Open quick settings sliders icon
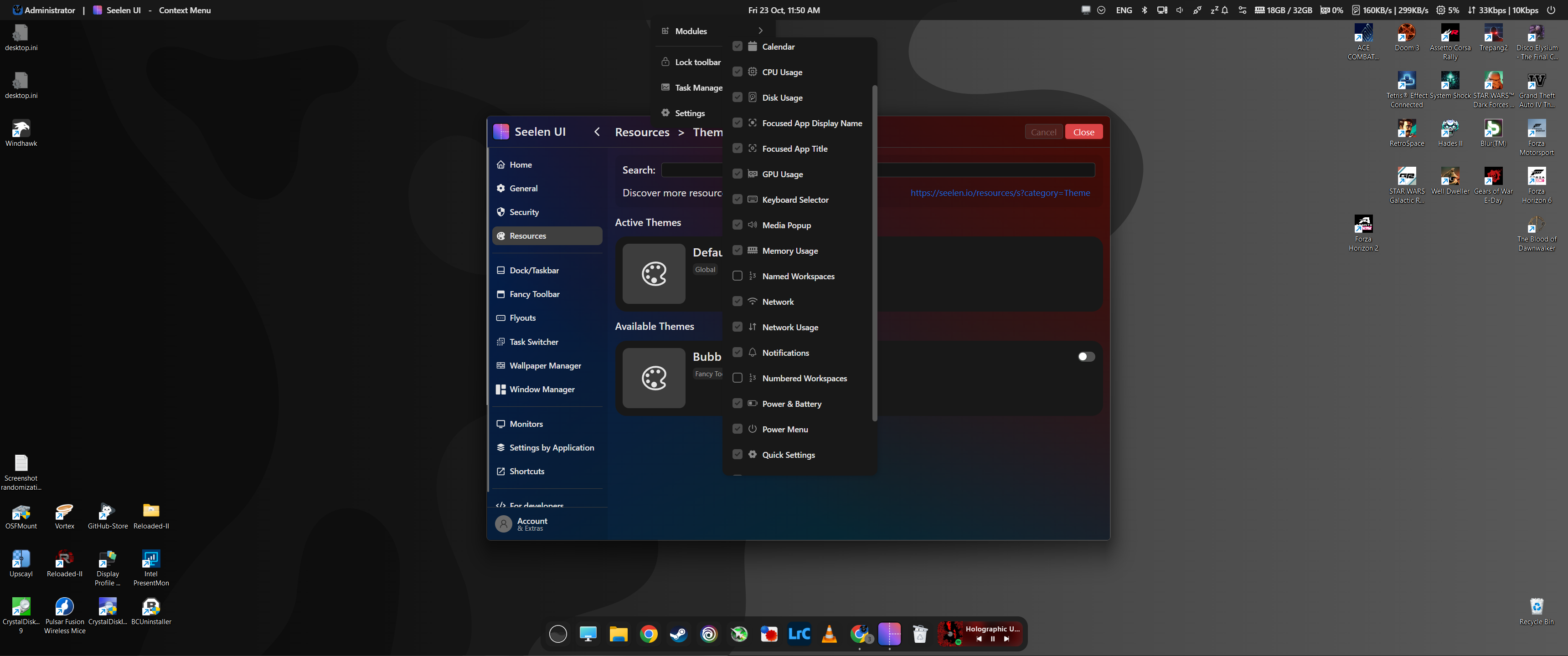 pyautogui.click(x=1243, y=10)
